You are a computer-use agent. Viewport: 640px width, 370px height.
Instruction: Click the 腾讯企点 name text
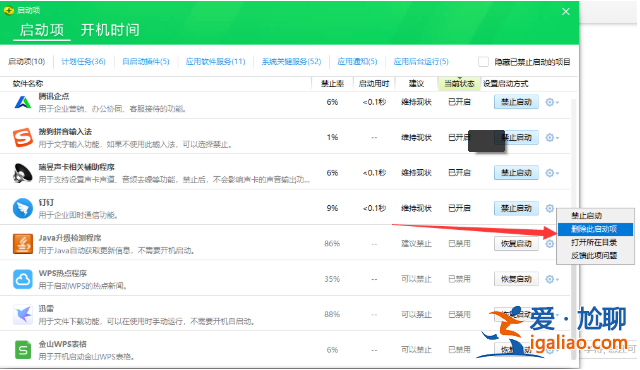point(54,97)
